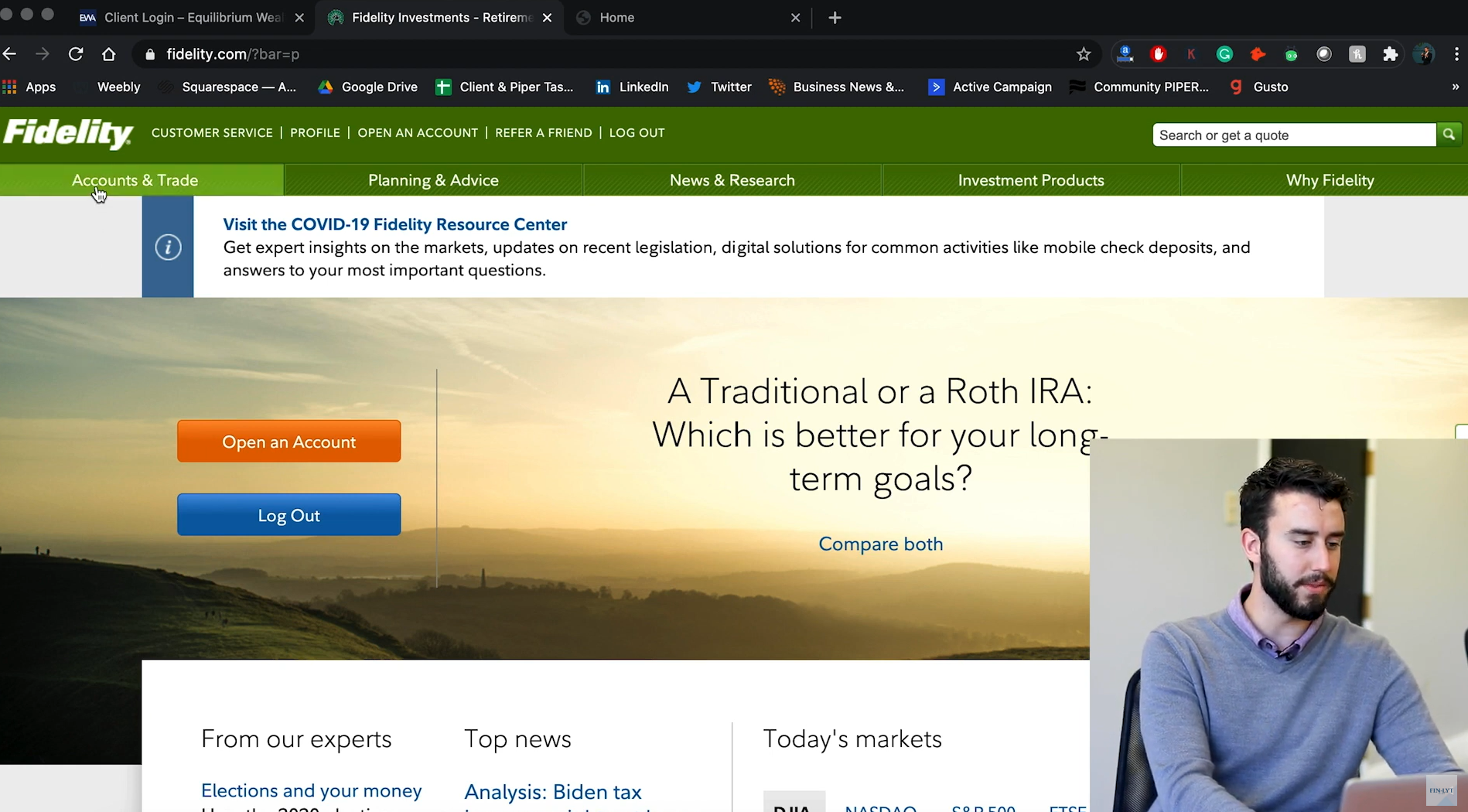The height and width of the screenshot is (812, 1468).
Task: Expand the News & Research menu
Action: 732,180
